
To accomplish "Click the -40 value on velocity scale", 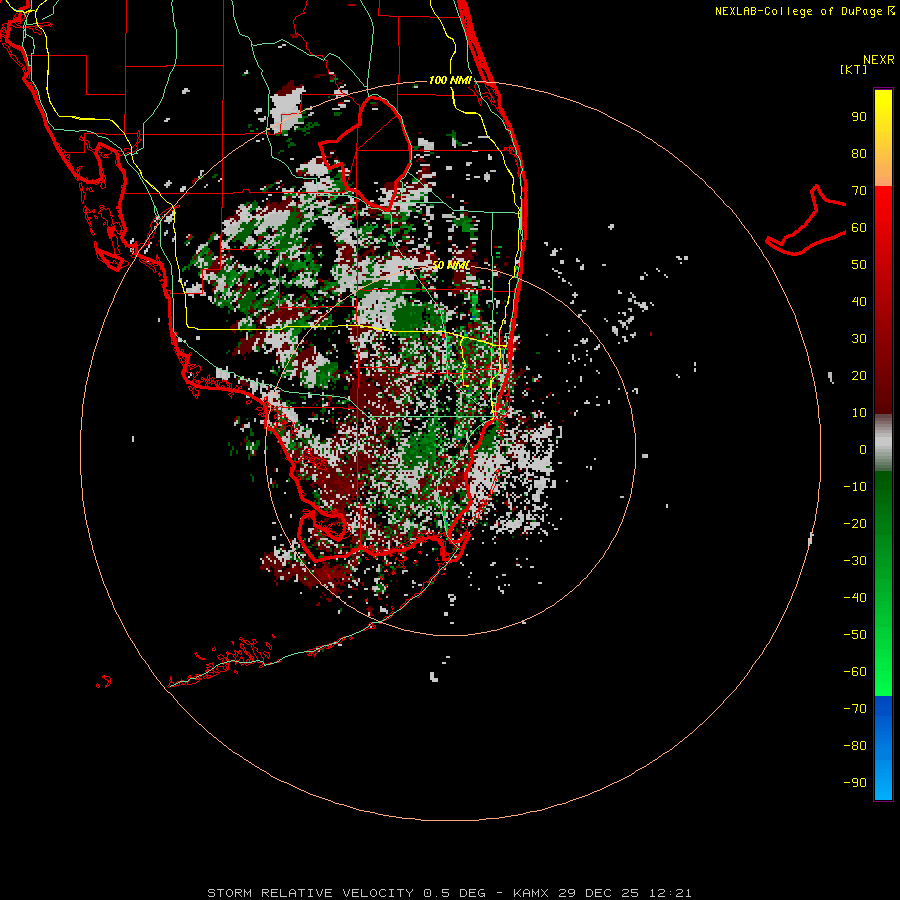I will tap(855, 598).
